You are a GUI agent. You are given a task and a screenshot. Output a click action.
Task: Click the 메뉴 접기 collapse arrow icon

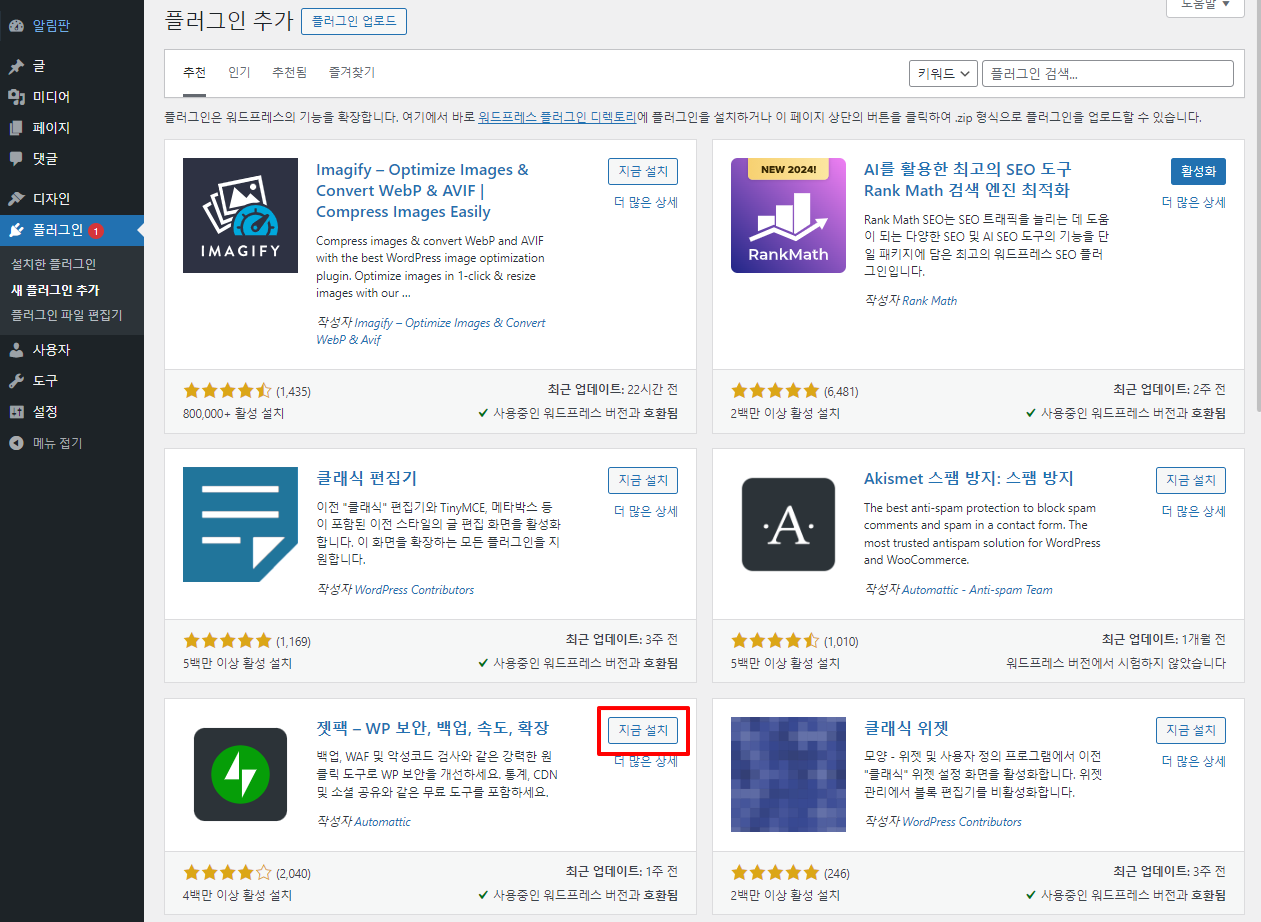click(16, 443)
